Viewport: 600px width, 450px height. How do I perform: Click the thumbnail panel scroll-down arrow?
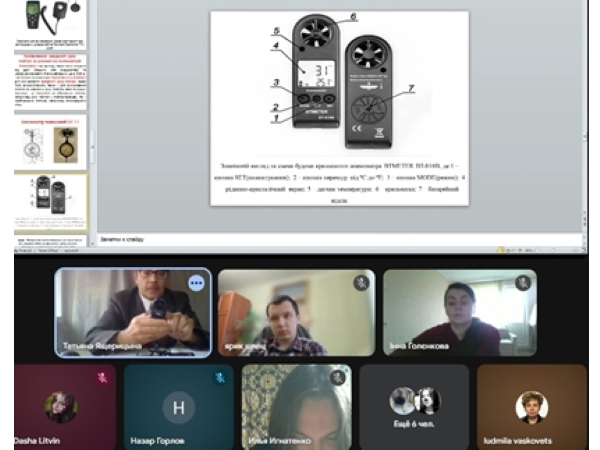pos(92,243)
